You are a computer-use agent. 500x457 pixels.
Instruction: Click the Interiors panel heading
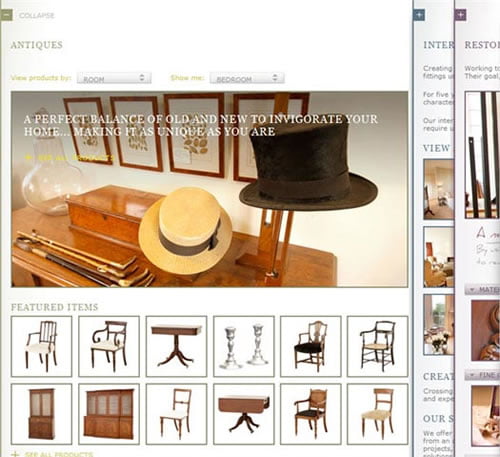tap(438, 45)
